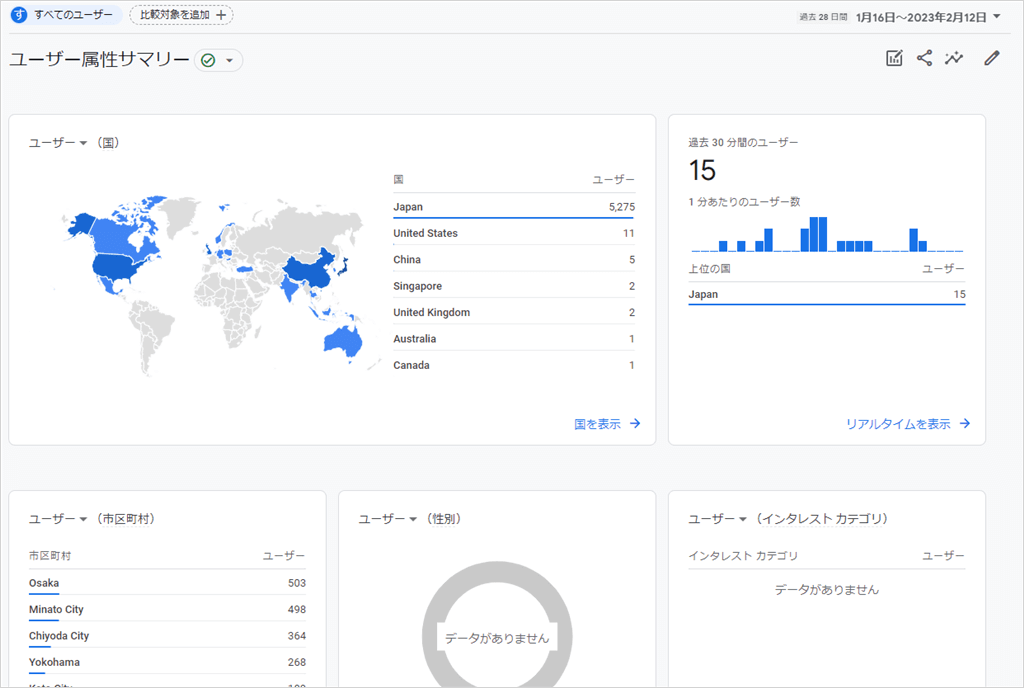Open ユーザー metric dropdown in 性別 card
Screen dimensions: 1024x688
click(x=388, y=519)
